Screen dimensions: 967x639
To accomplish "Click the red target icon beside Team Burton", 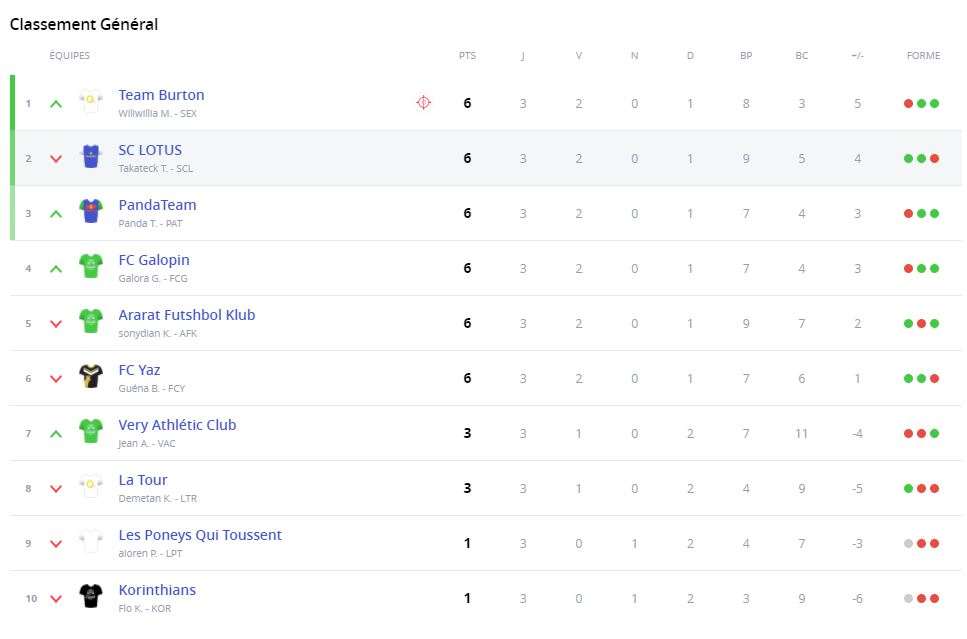I will [x=423, y=102].
